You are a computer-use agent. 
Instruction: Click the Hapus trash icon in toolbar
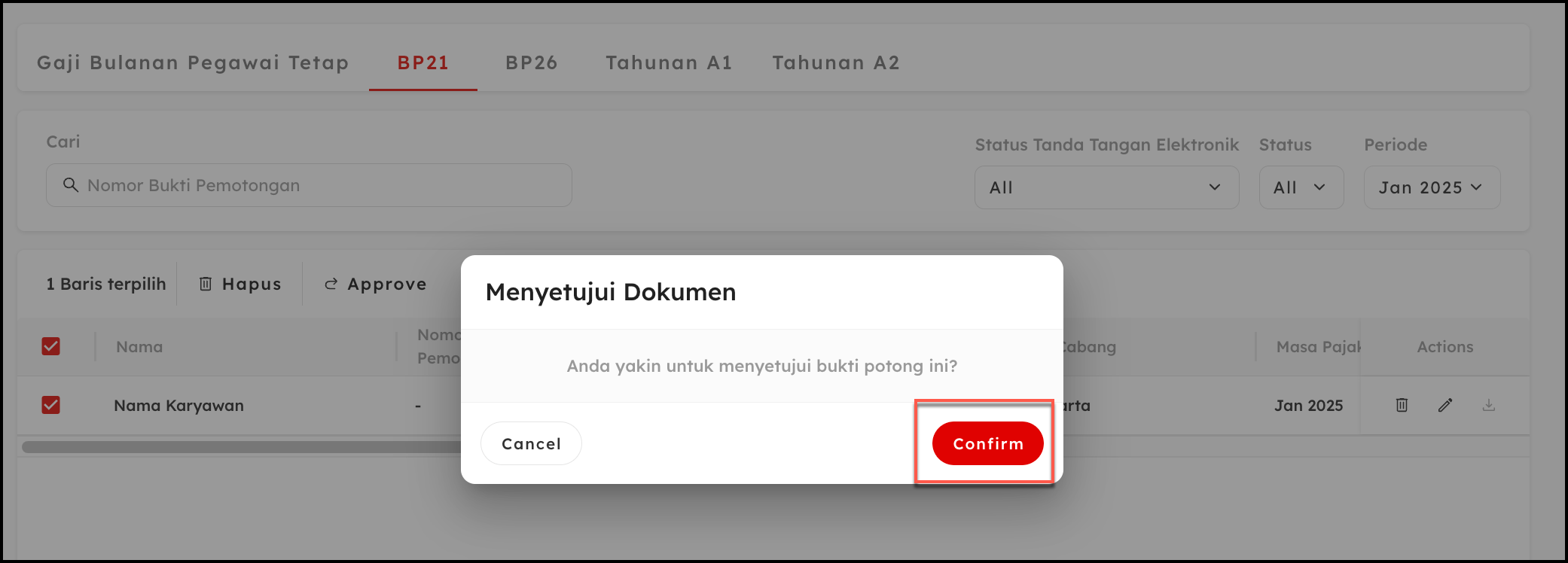[x=206, y=284]
